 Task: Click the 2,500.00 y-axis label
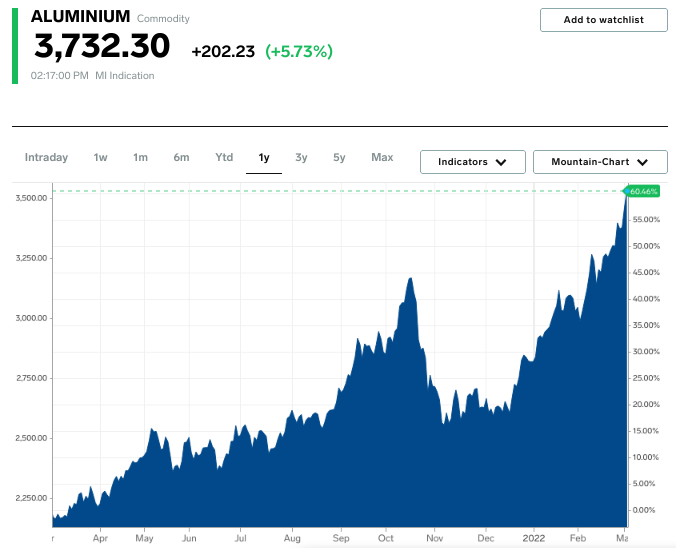(31, 438)
